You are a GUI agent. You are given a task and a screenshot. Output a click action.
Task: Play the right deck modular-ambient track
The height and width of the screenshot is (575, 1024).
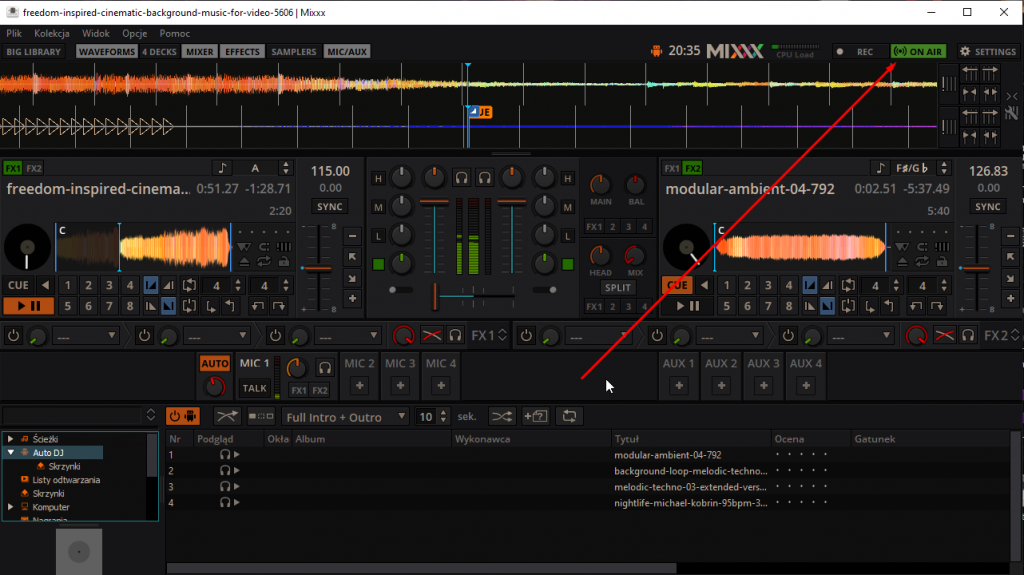[687, 305]
